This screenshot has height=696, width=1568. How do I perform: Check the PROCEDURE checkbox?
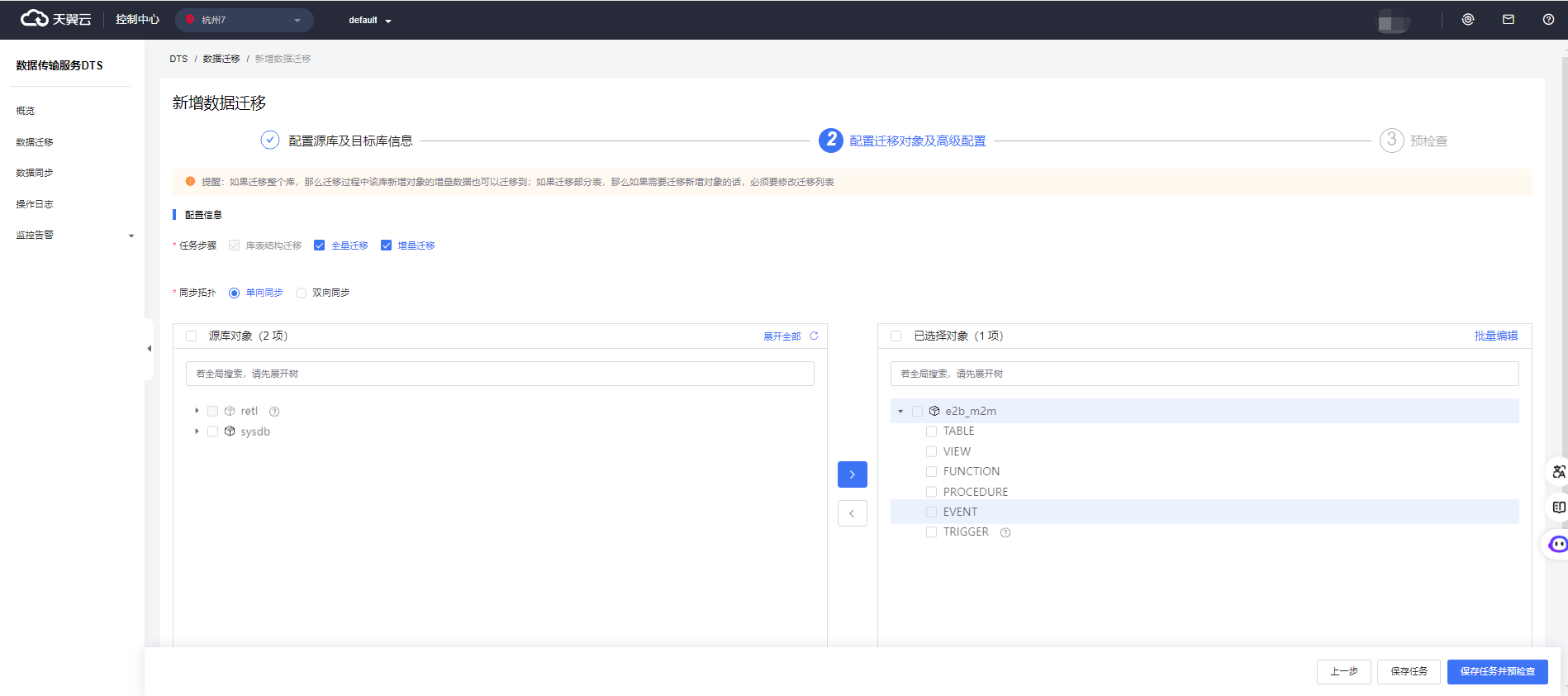932,492
